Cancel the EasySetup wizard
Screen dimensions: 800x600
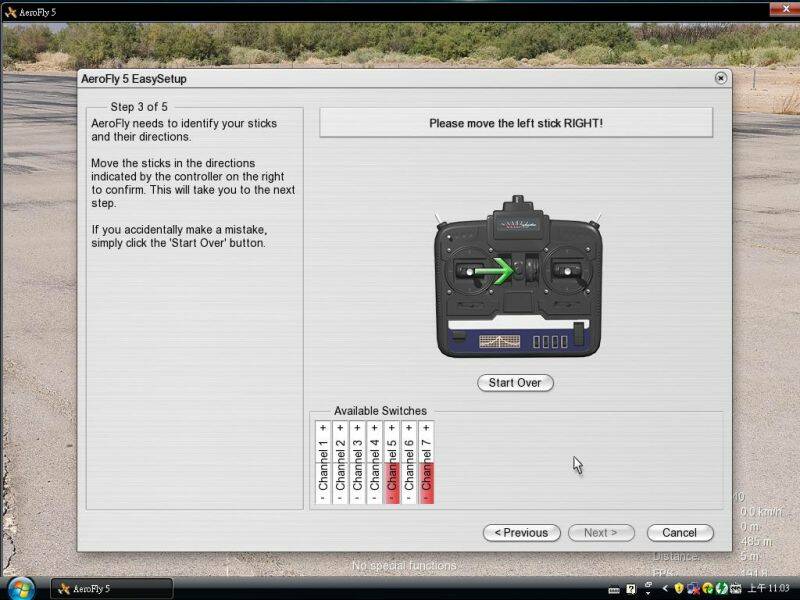coord(679,533)
